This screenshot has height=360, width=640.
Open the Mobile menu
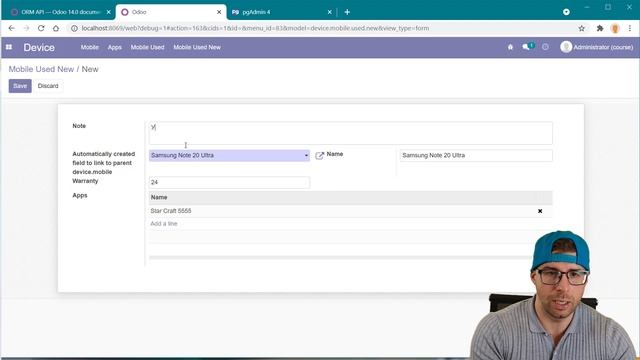89,47
